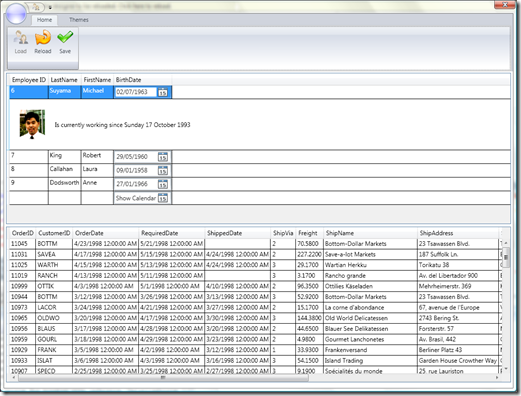Click the ShippedDate column header
Screen dimensions: 521x396
pos(237,233)
